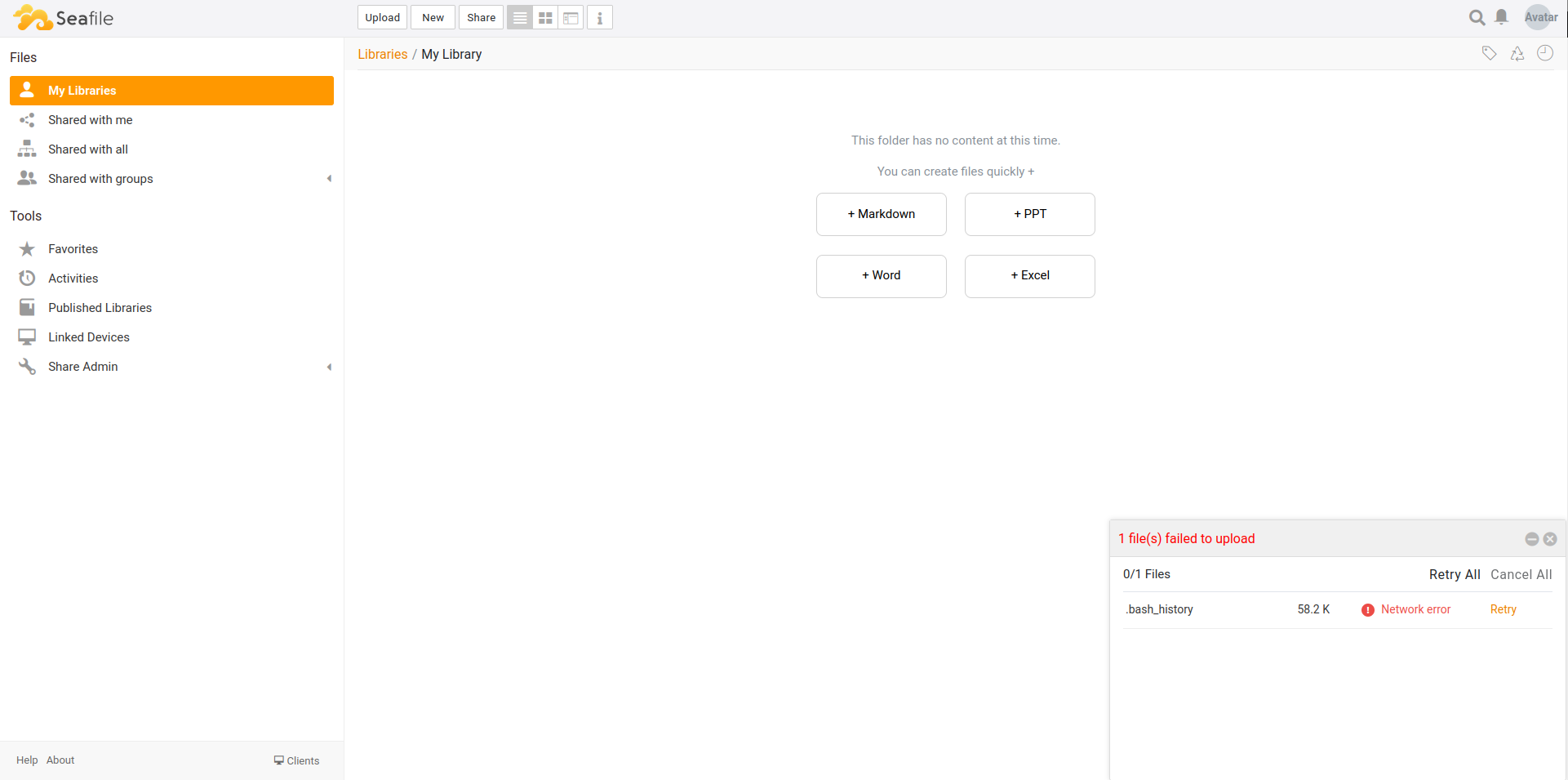Open search with the magnifier icon
This screenshot has width=1568, height=780.
pos(1477,17)
